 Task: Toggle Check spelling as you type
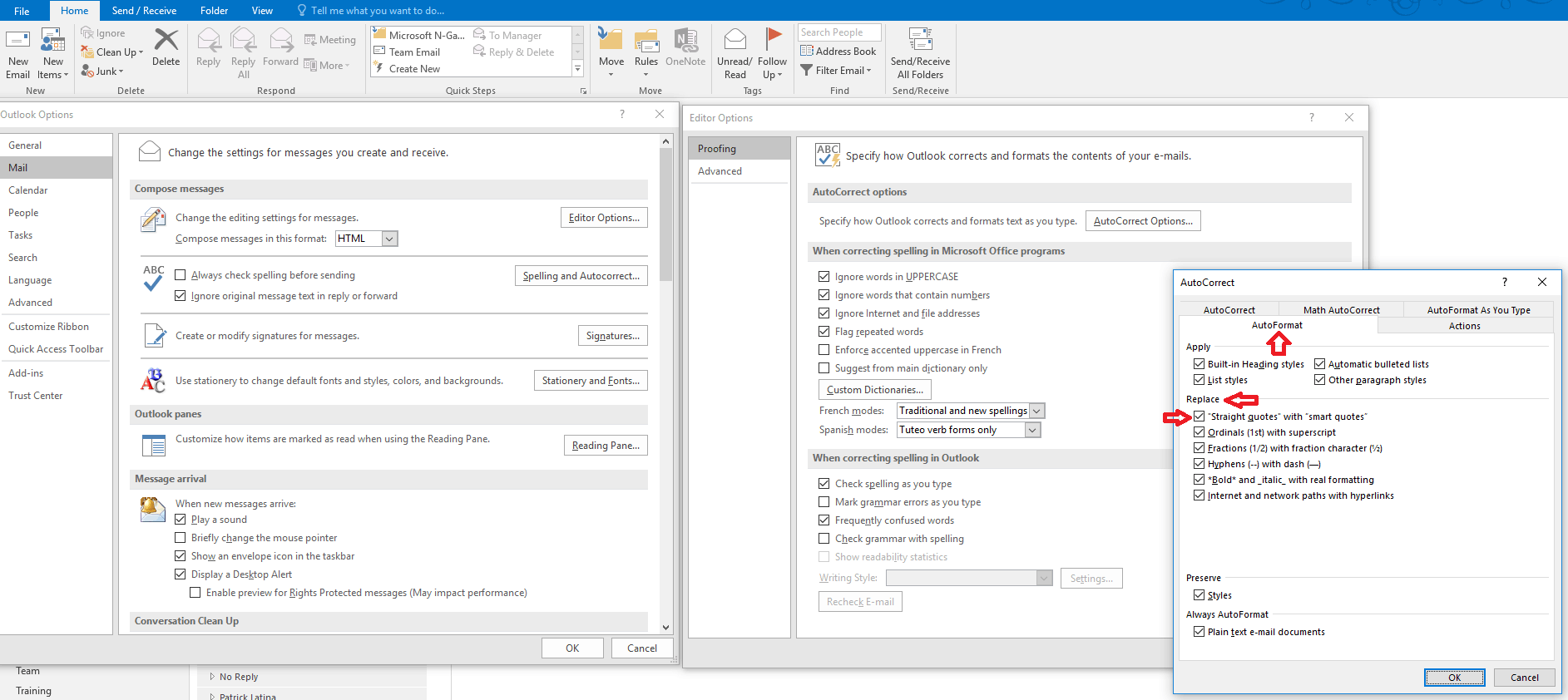point(824,484)
